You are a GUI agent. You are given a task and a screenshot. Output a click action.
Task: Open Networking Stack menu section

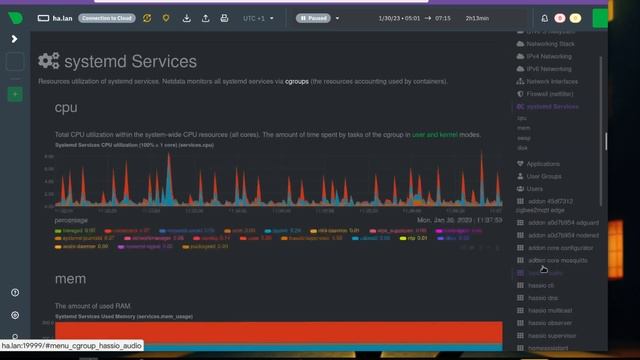546,44
